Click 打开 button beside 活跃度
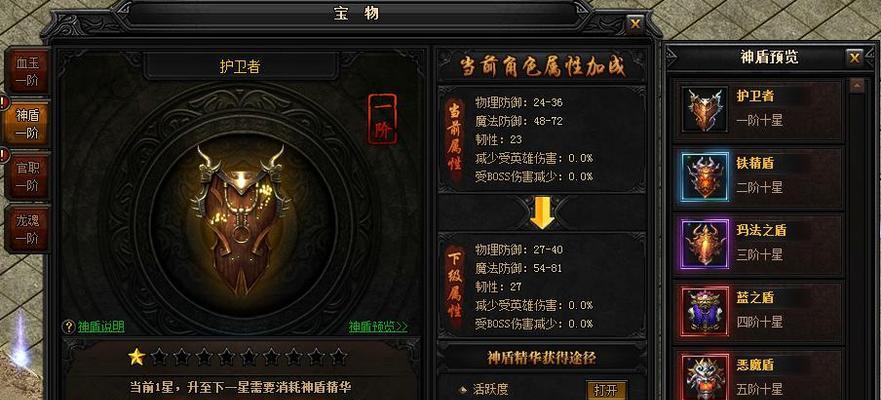This screenshot has width=881, height=400. click(x=606, y=390)
